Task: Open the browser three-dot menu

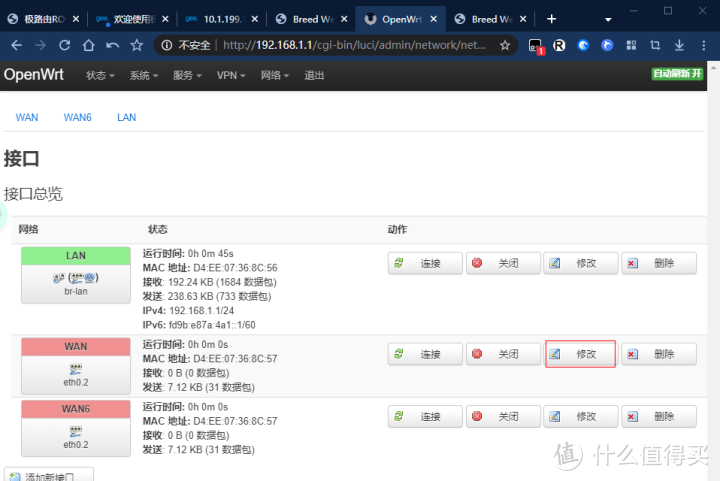Action: [703, 45]
